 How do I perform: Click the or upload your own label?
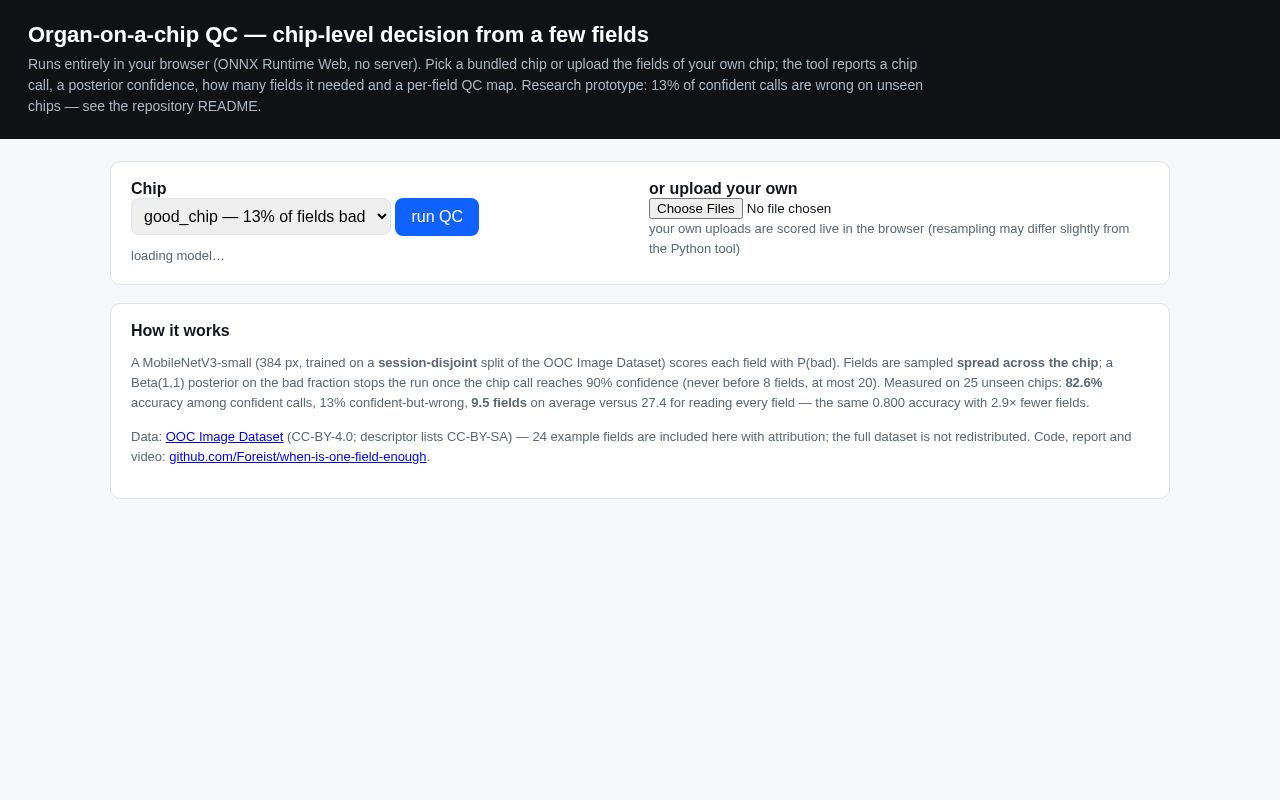click(x=723, y=188)
